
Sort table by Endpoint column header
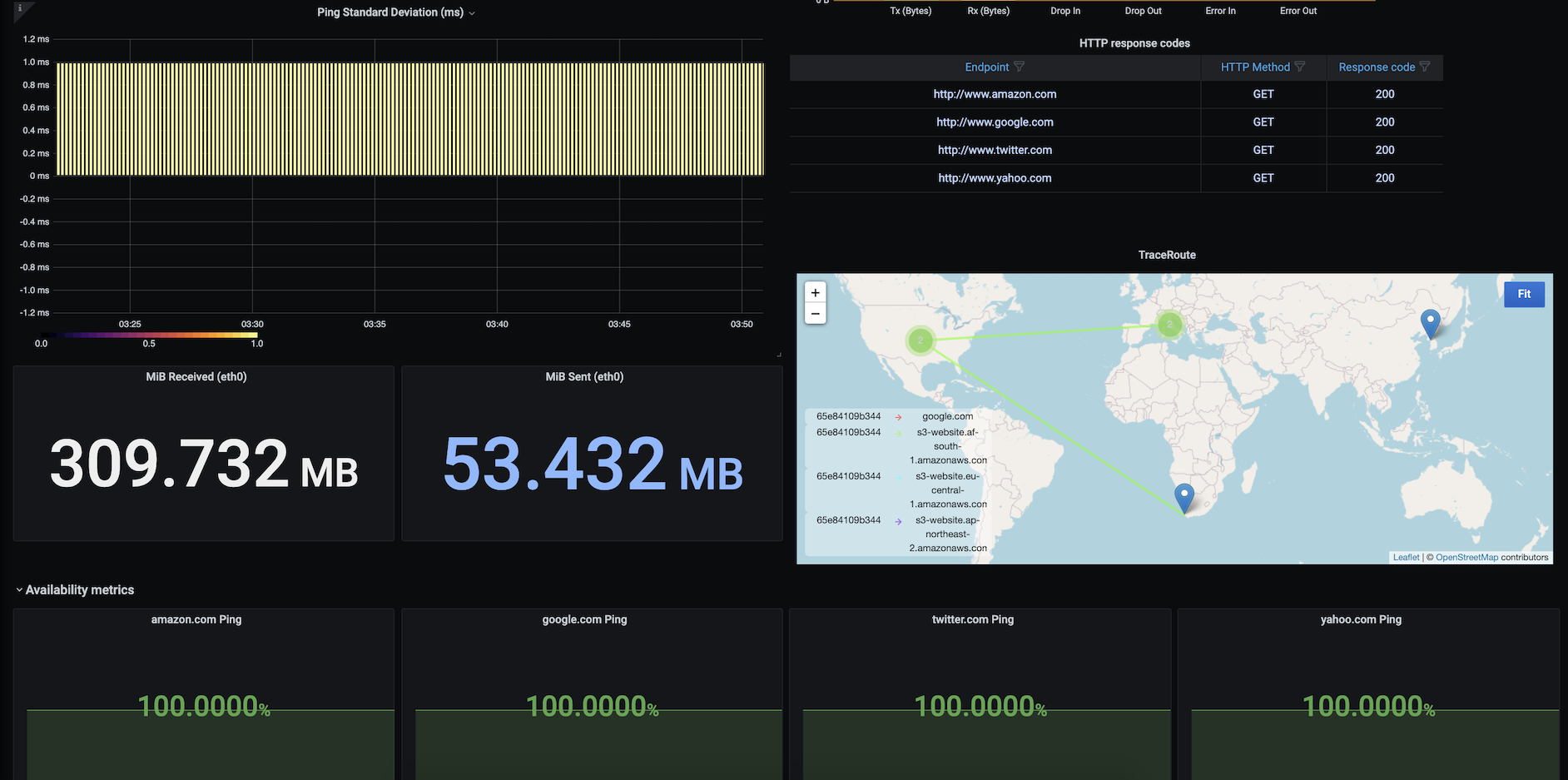click(986, 67)
